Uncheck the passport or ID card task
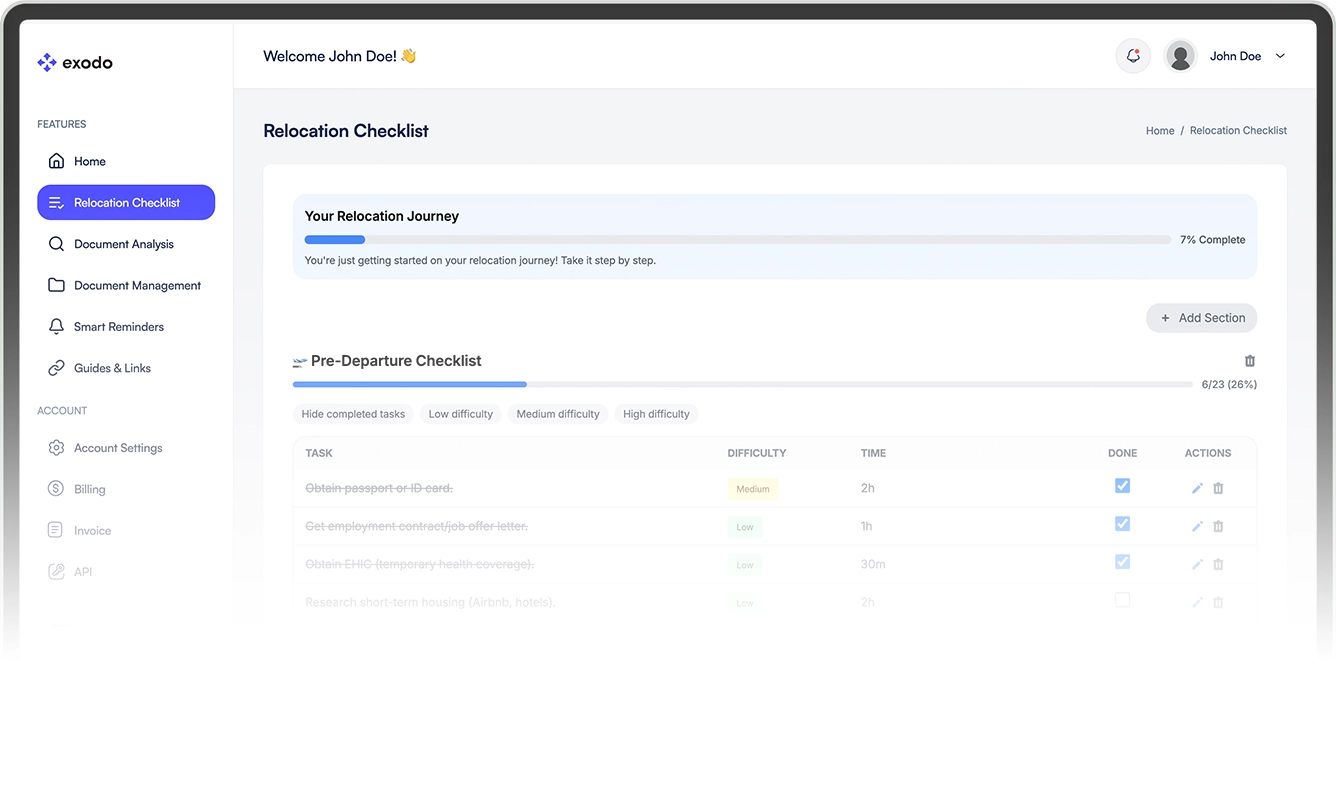 point(1123,486)
